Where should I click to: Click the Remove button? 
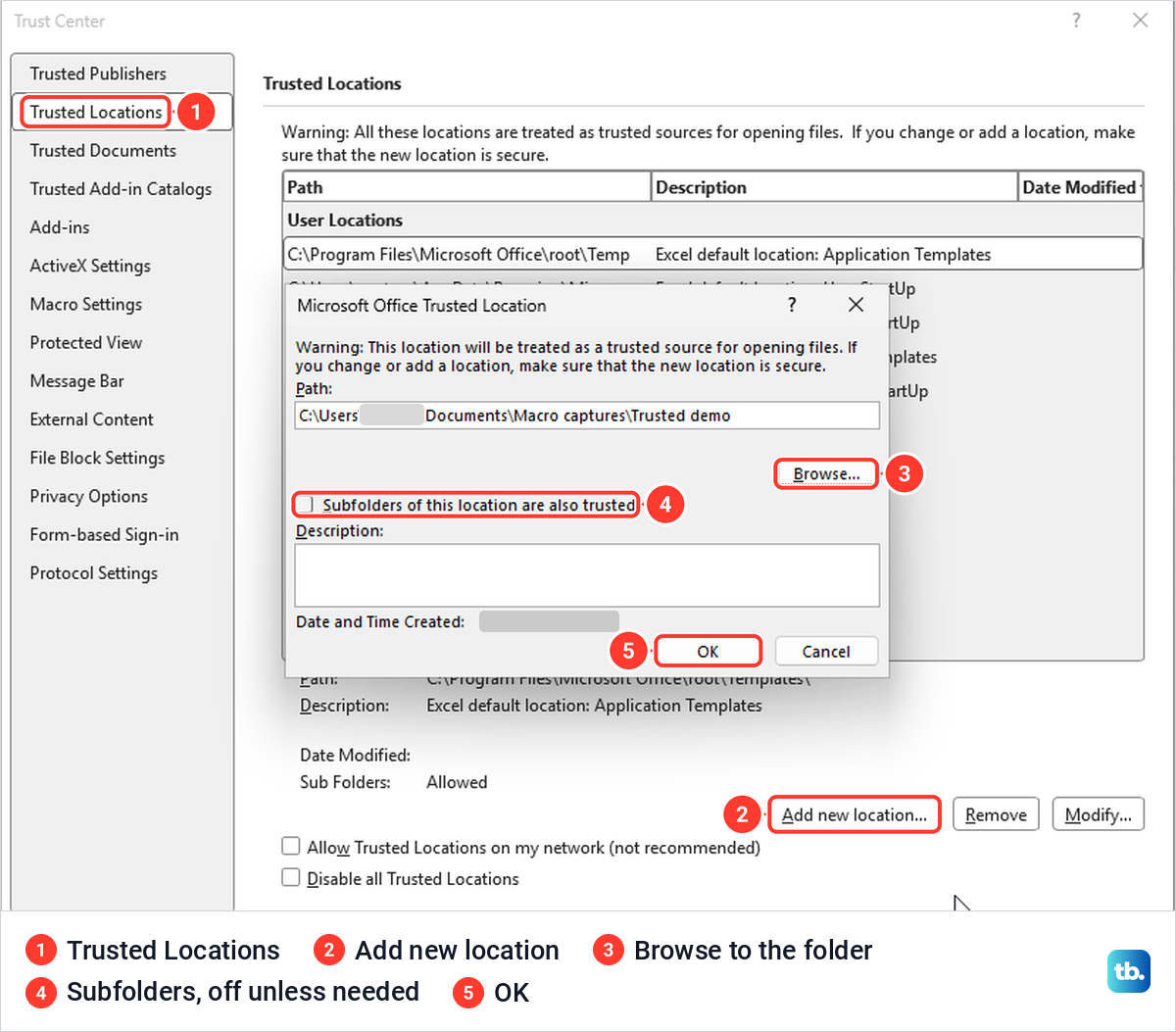996,814
